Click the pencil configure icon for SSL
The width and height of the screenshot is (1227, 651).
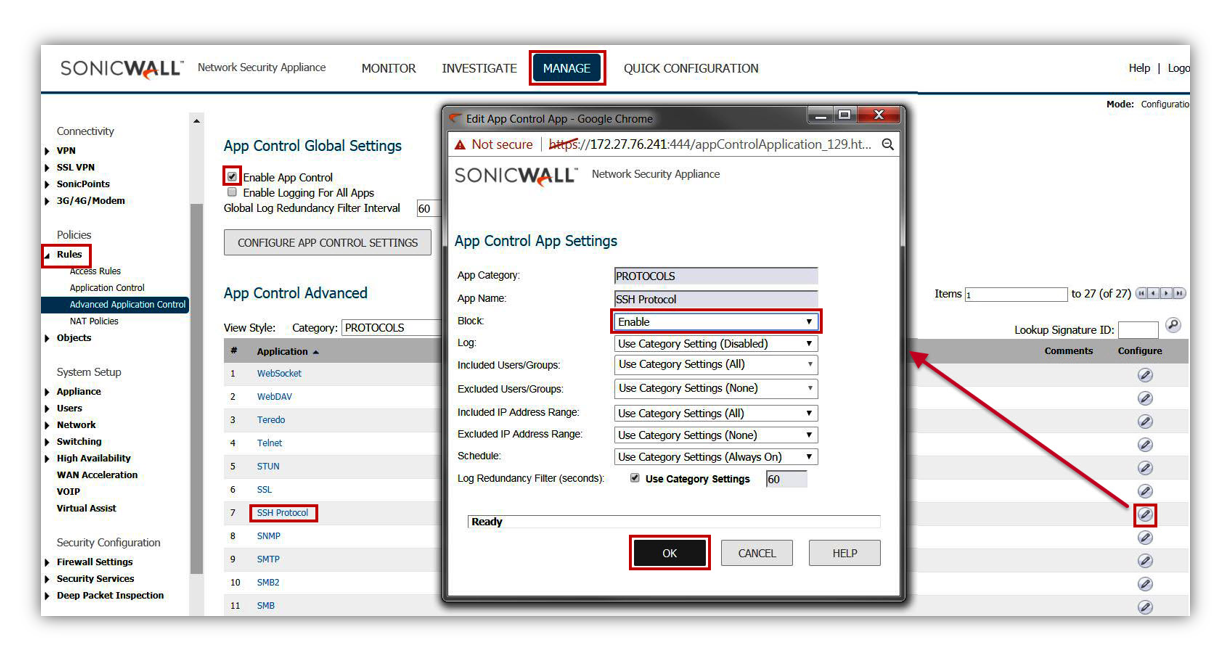pos(1145,491)
